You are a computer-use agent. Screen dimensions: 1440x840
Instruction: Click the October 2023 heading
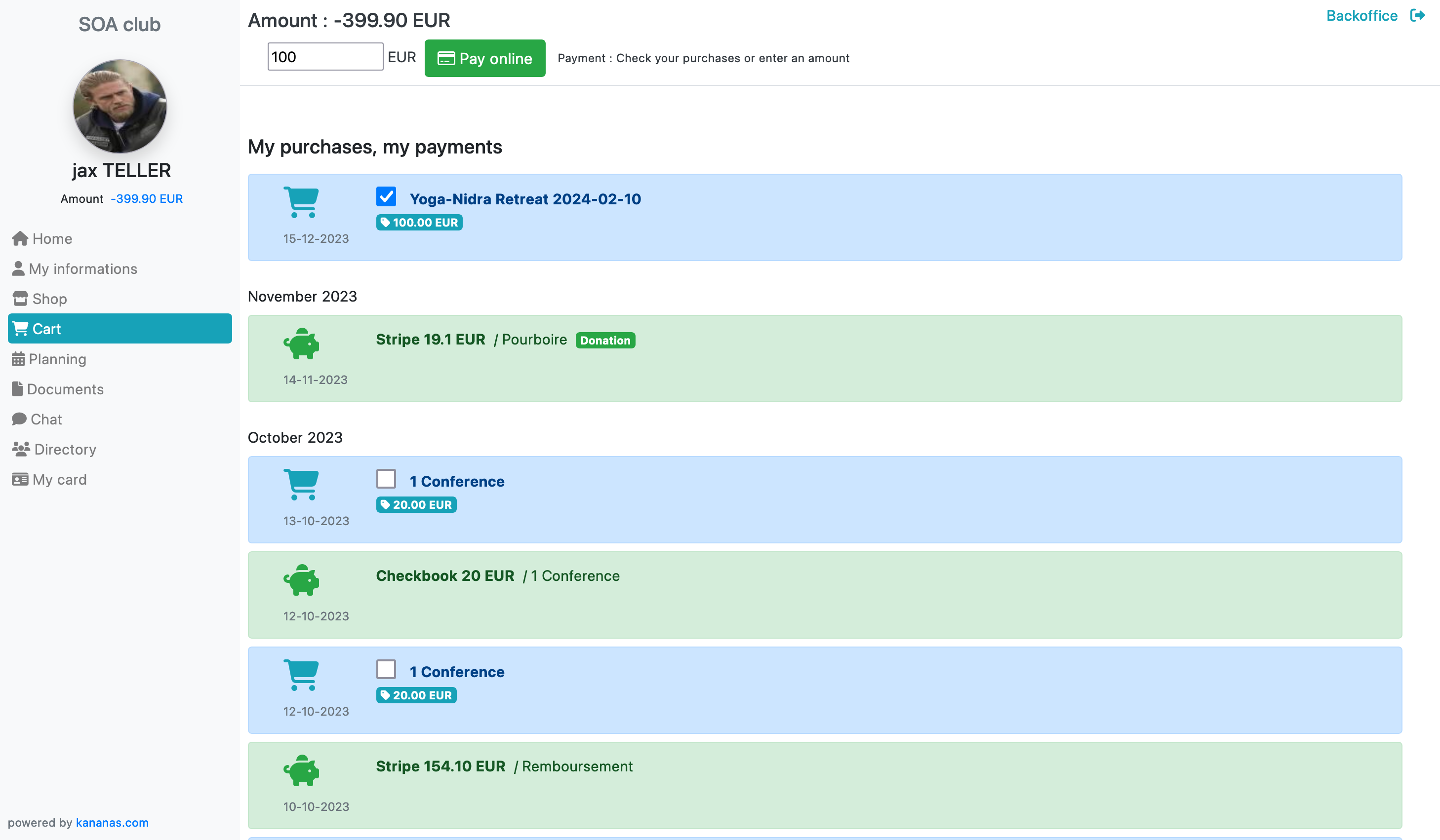click(x=295, y=437)
